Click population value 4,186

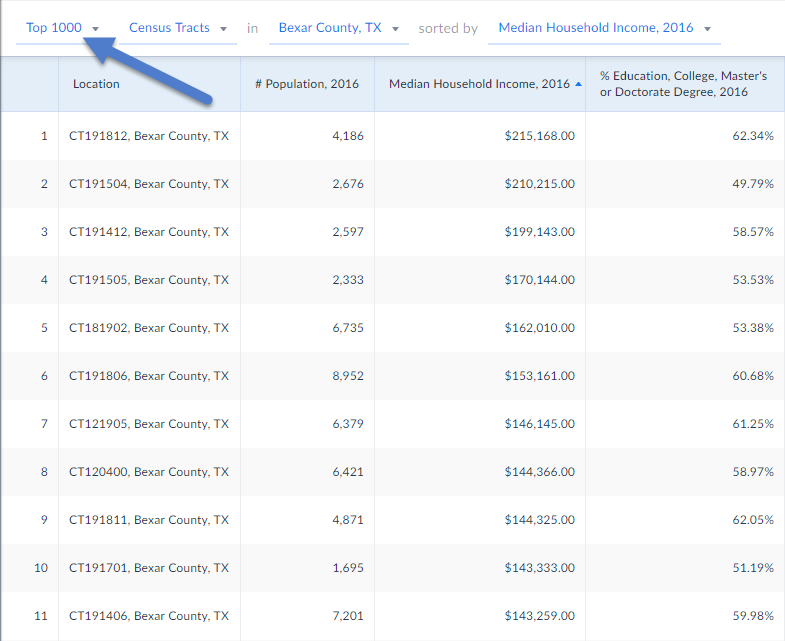coord(348,136)
